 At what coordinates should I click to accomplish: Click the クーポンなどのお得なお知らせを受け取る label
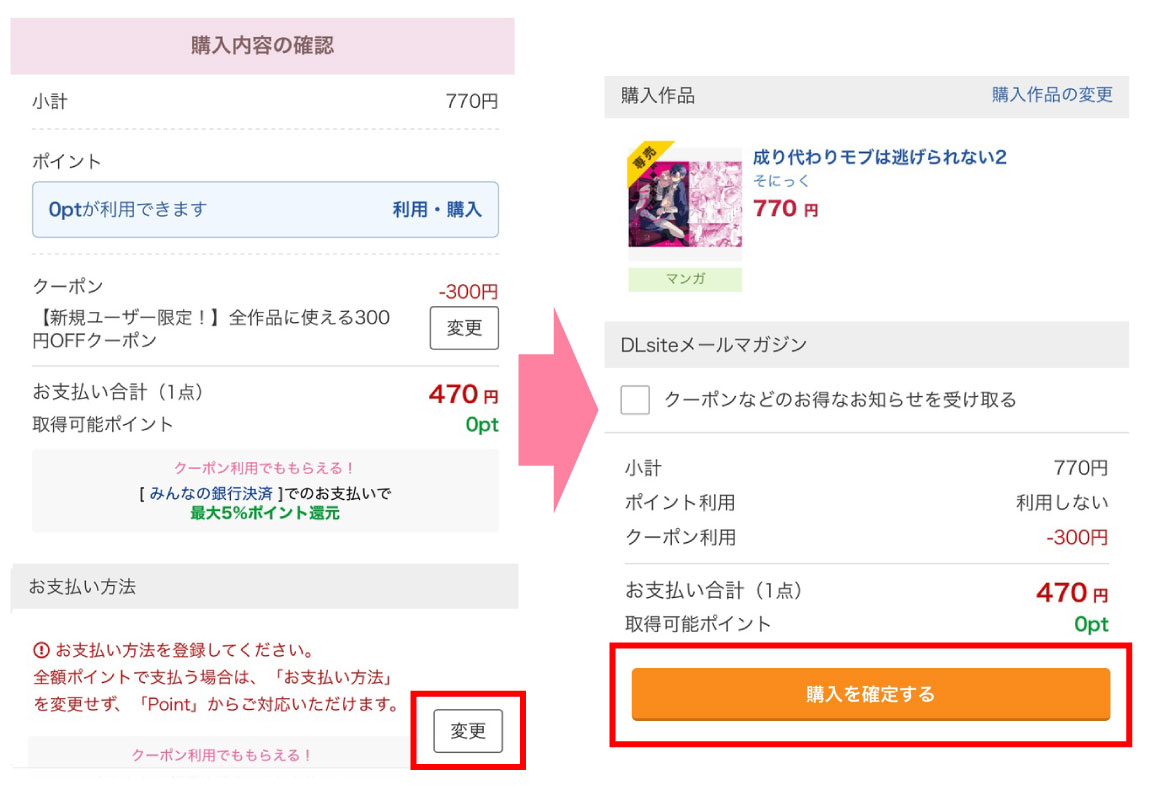pos(840,400)
